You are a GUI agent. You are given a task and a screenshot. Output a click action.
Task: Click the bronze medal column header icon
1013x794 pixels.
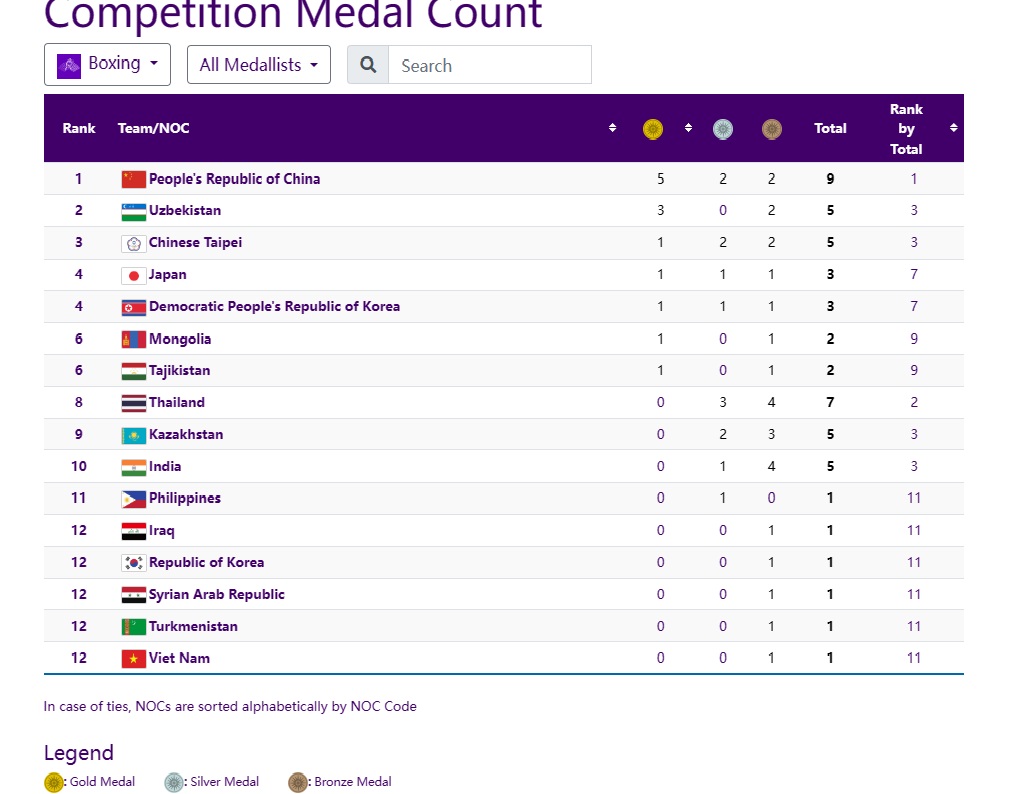click(771, 129)
